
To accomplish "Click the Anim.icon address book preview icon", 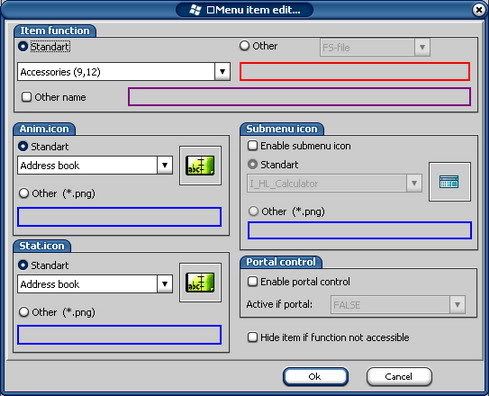I will (200, 165).
